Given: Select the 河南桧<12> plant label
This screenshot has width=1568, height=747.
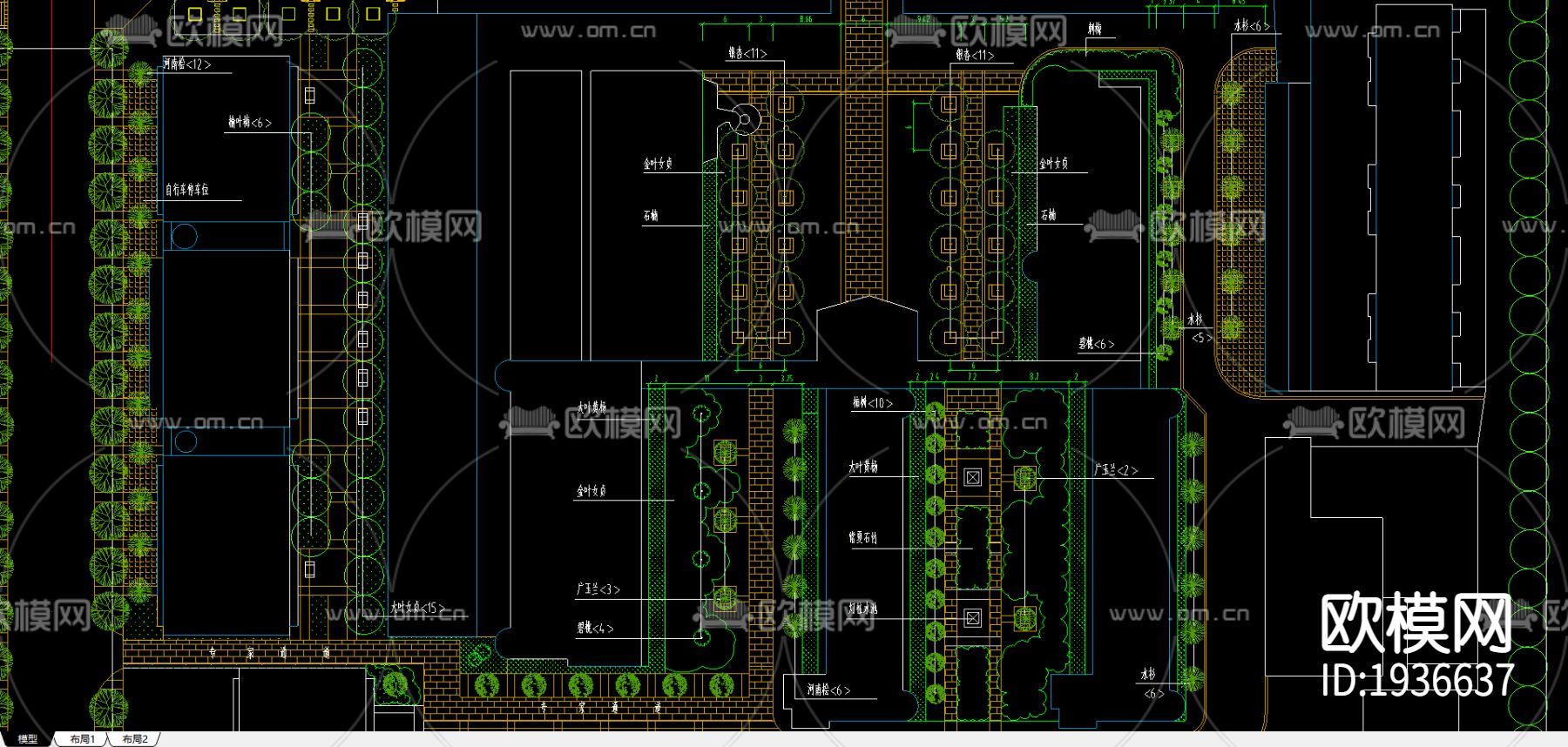Looking at the screenshot, I should click(187, 64).
